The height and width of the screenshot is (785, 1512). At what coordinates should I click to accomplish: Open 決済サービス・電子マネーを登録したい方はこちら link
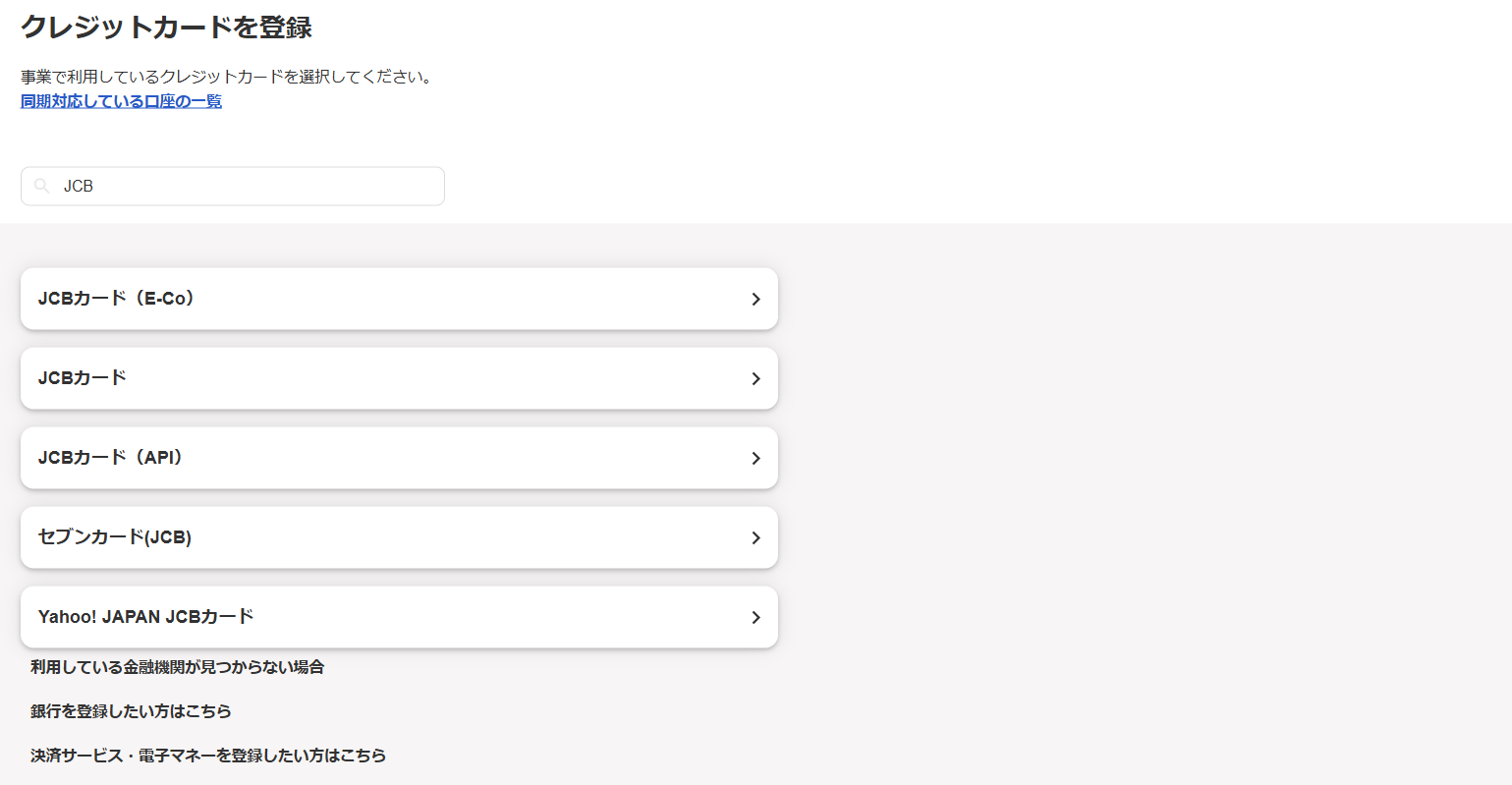(x=207, y=756)
